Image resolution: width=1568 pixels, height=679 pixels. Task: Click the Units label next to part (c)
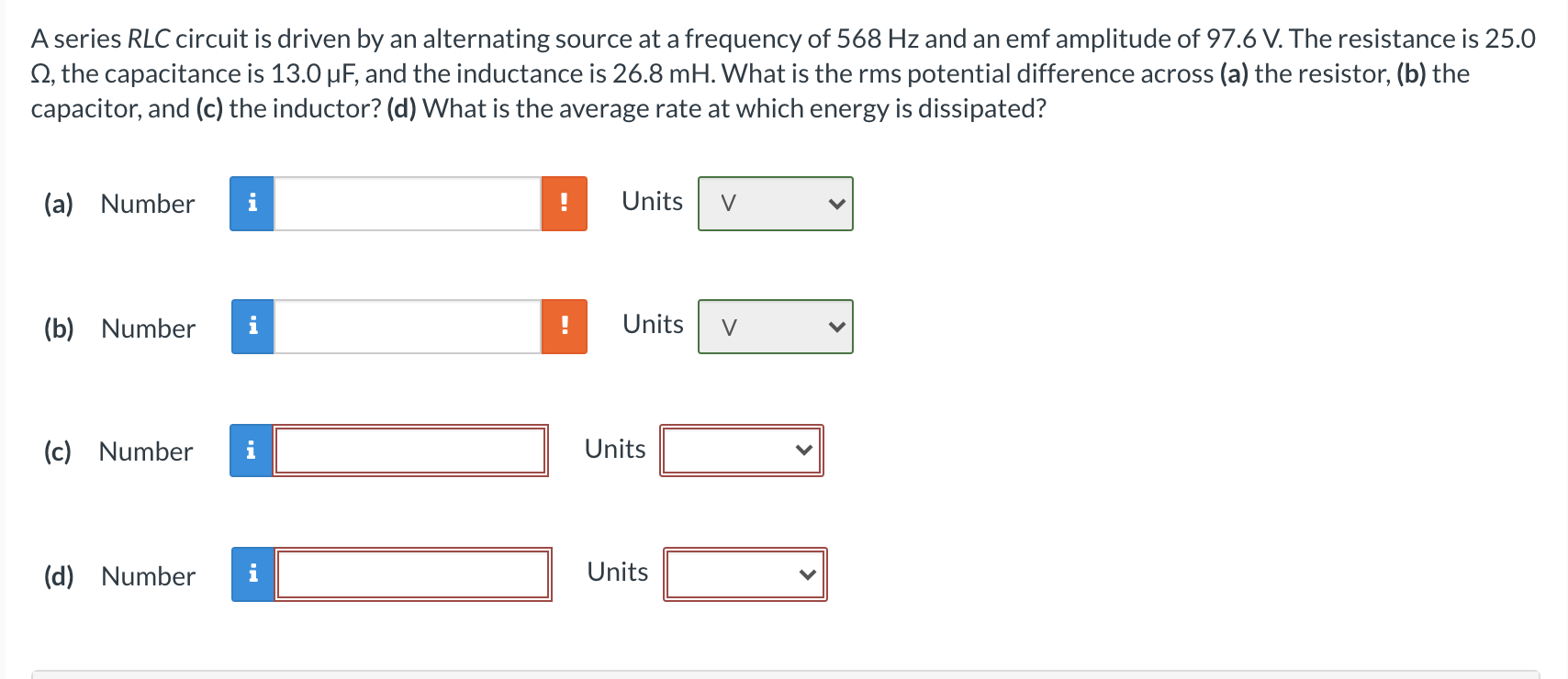(614, 449)
